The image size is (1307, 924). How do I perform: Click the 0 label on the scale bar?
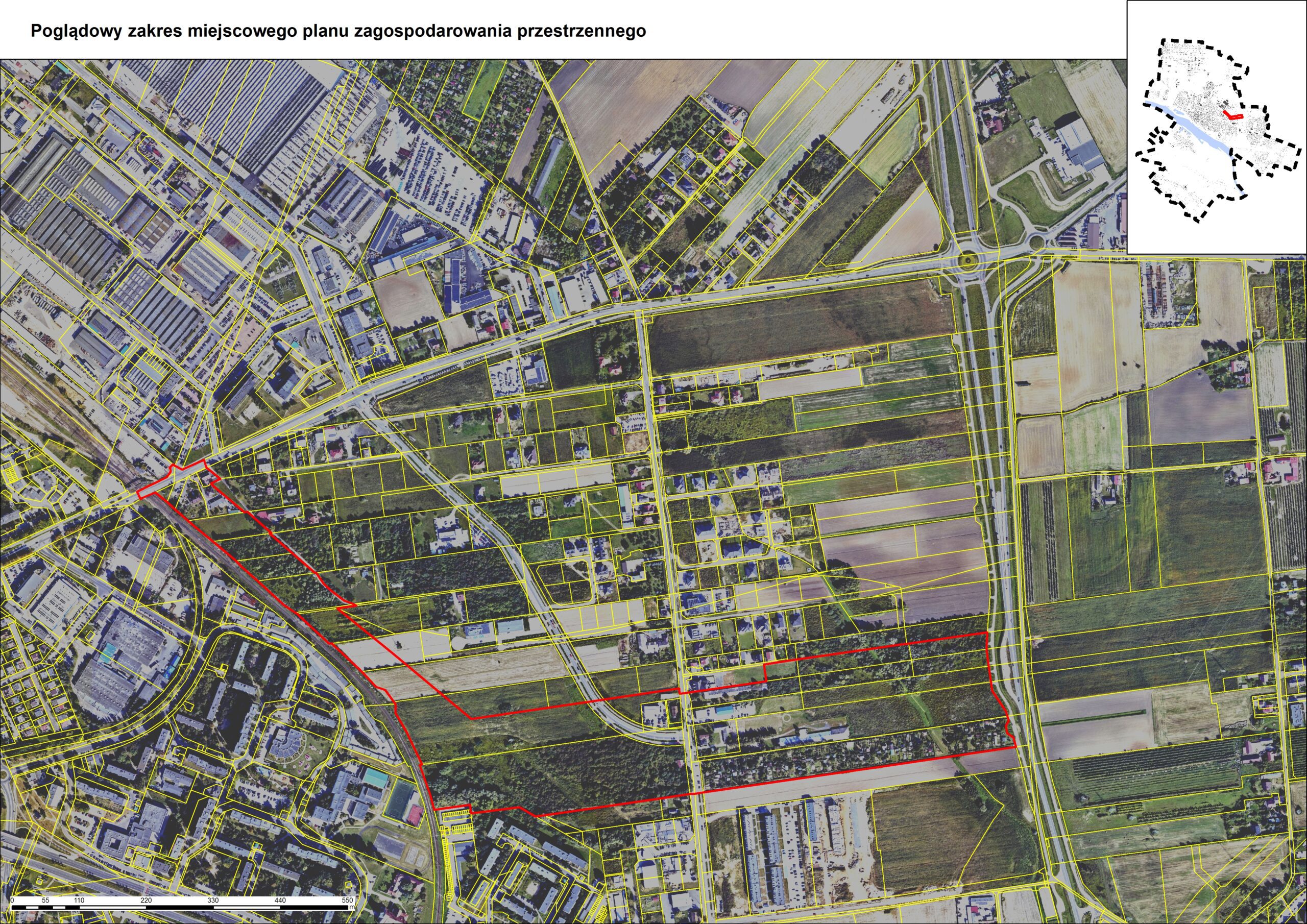[x=12, y=901]
